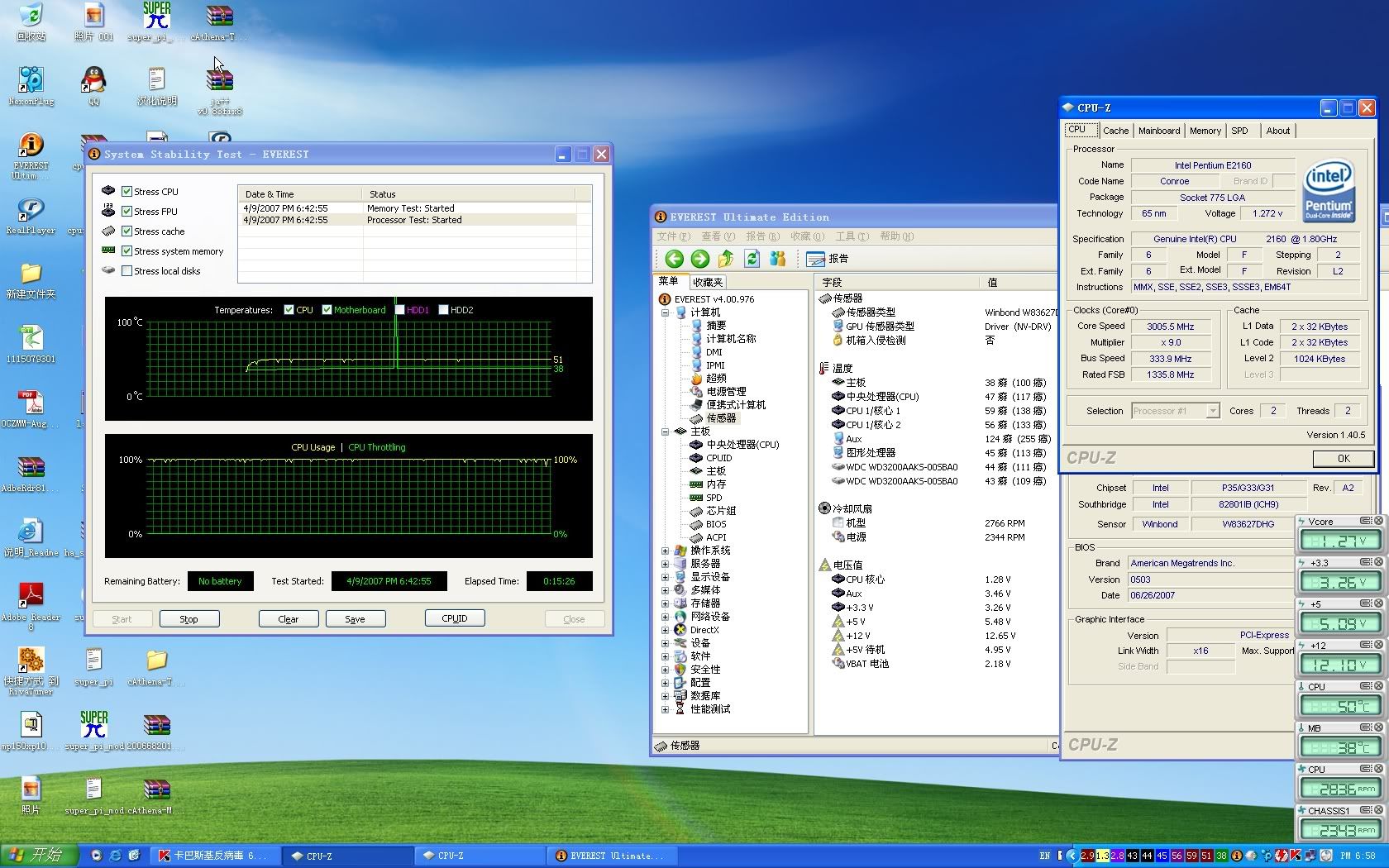The height and width of the screenshot is (868, 1389).
Task: Enable the Stress local disks checkbox
Action: point(127,271)
